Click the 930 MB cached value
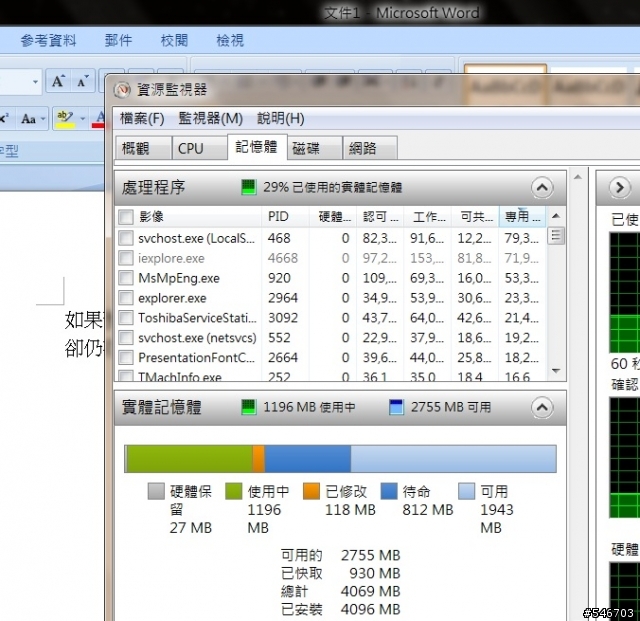The height and width of the screenshot is (621, 640). coord(374,573)
